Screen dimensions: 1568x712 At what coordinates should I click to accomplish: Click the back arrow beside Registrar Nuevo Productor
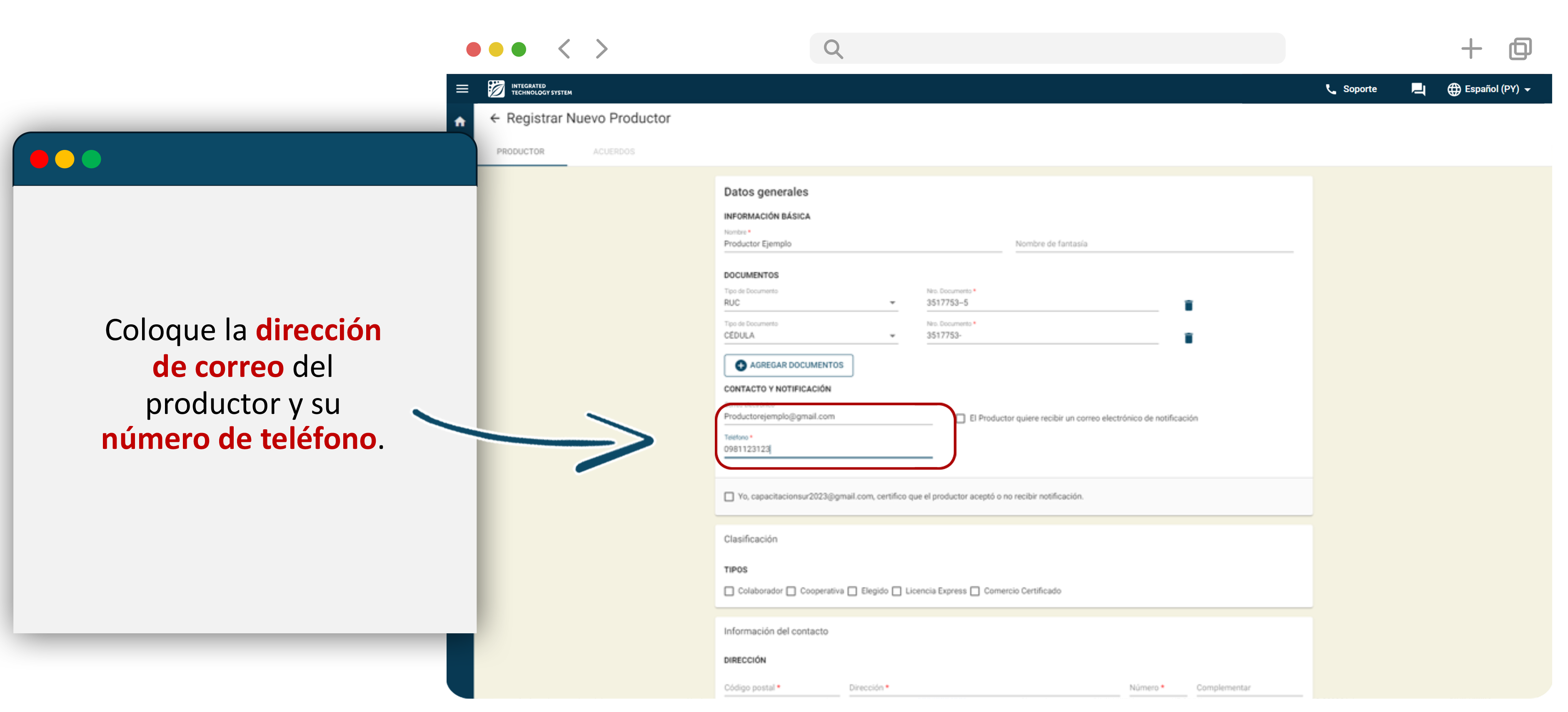(494, 118)
